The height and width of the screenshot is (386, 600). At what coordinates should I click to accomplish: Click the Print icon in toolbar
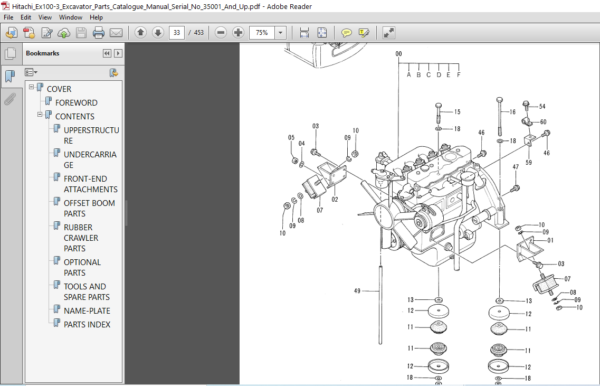click(98, 33)
